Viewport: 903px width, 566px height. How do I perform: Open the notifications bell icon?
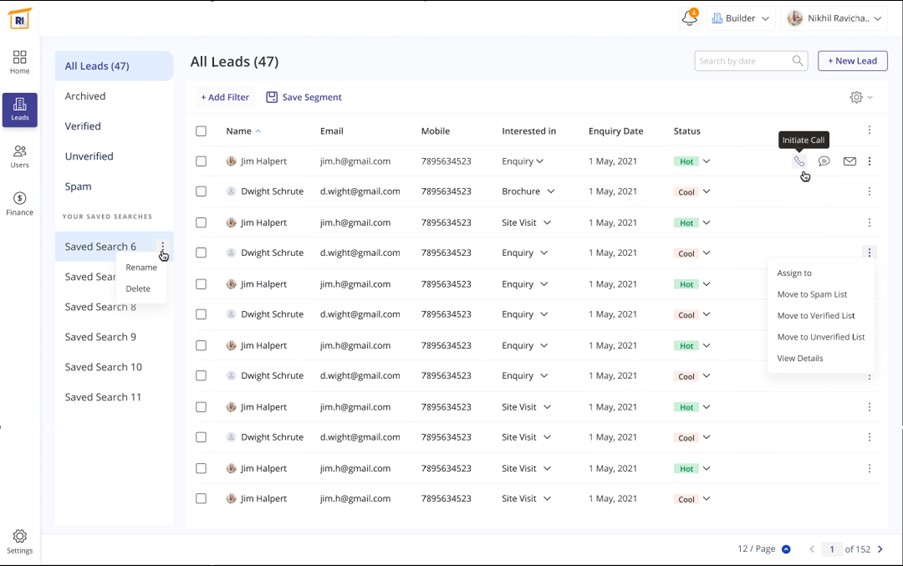pos(689,18)
